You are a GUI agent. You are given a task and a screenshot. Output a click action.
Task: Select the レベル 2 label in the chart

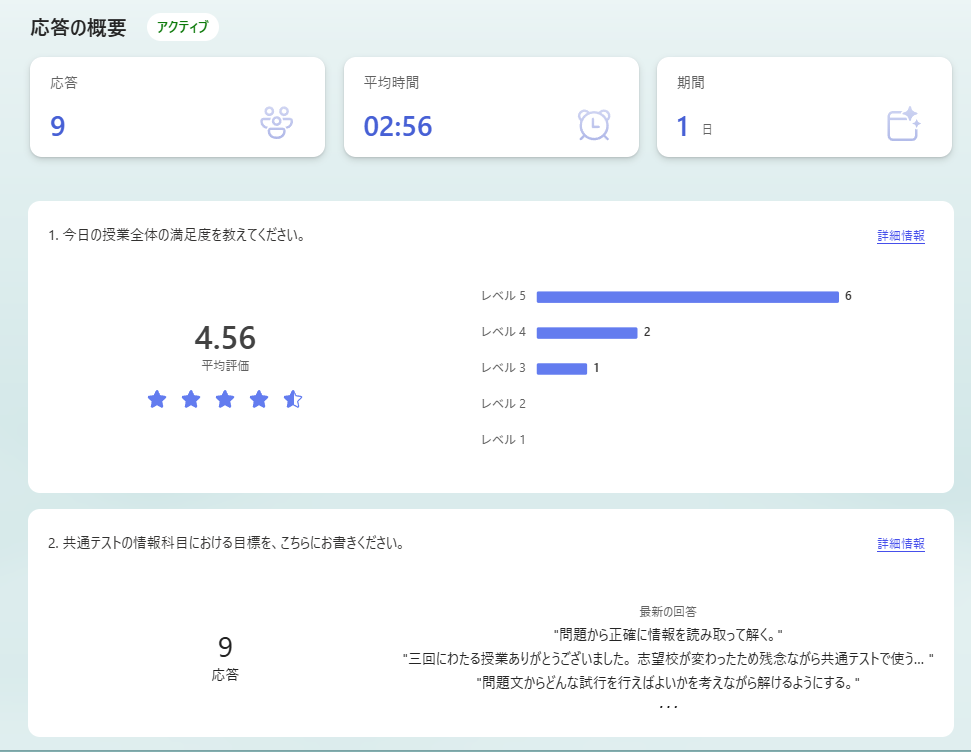(x=503, y=404)
